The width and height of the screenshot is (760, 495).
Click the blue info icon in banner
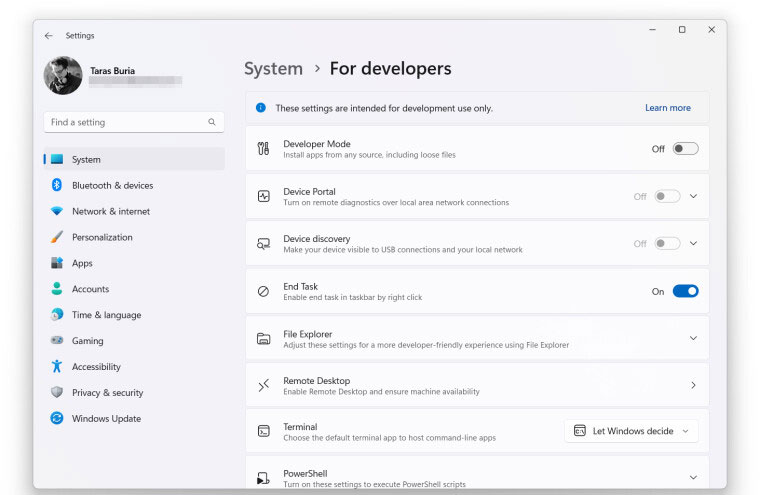(x=261, y=108)
